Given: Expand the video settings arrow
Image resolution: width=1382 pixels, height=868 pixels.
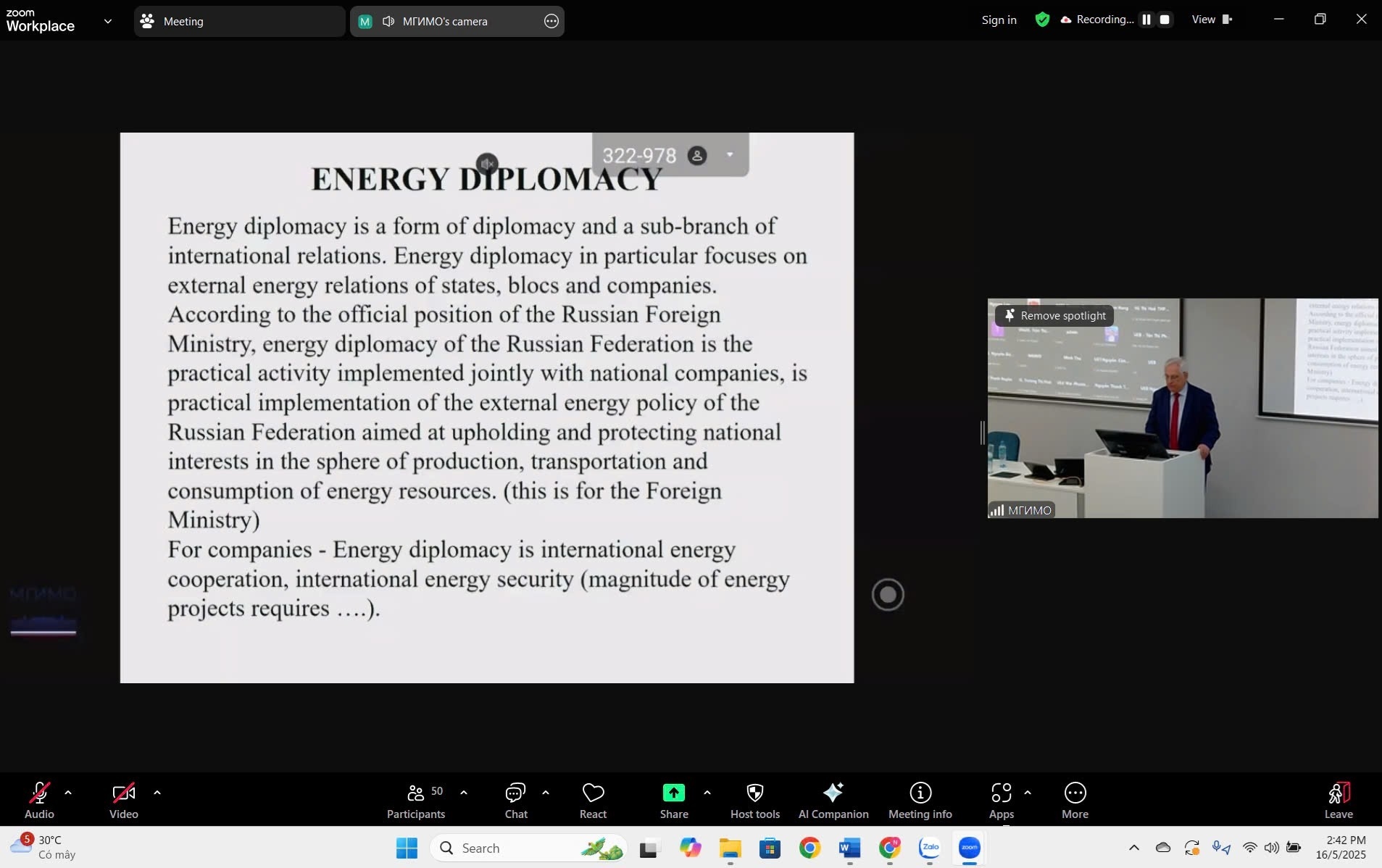Looking at the screenshot, I should click(x=157, y=793).
